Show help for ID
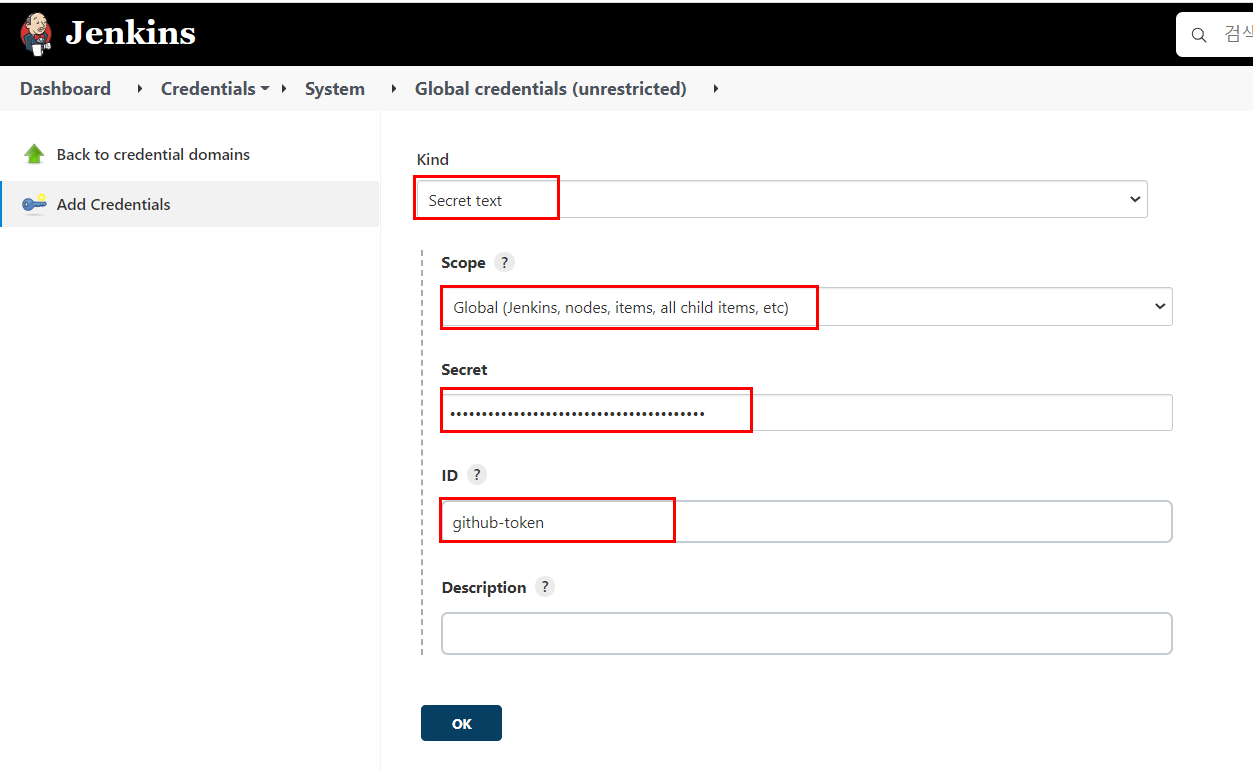 pos(477,475)
